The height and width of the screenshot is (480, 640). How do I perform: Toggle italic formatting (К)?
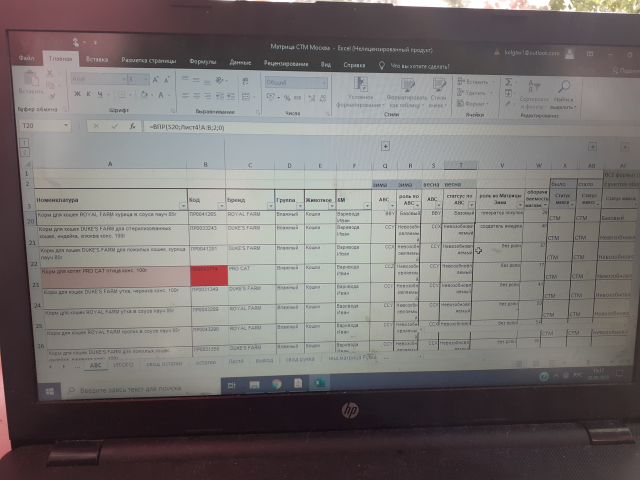point(88,94)
